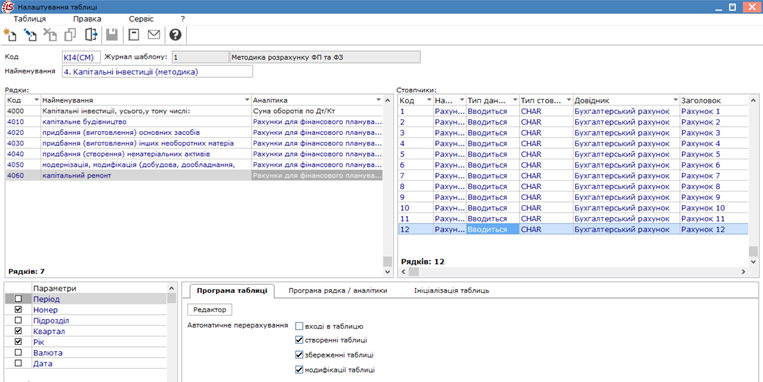Click the copy record icon
The width and height of the screenshot is (763, 382).
point(71,35)
